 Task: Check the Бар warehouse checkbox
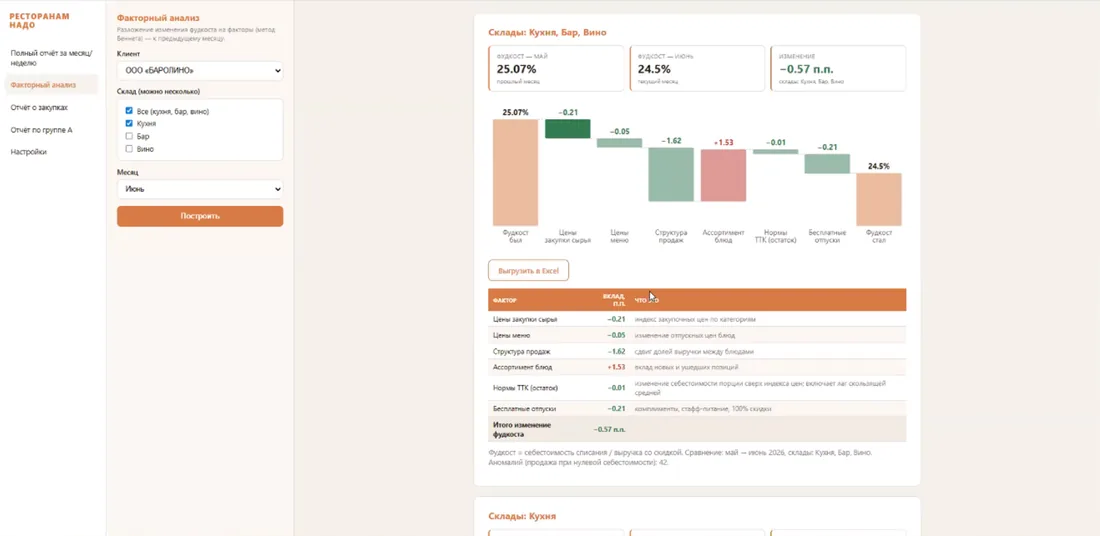(129, 135)
